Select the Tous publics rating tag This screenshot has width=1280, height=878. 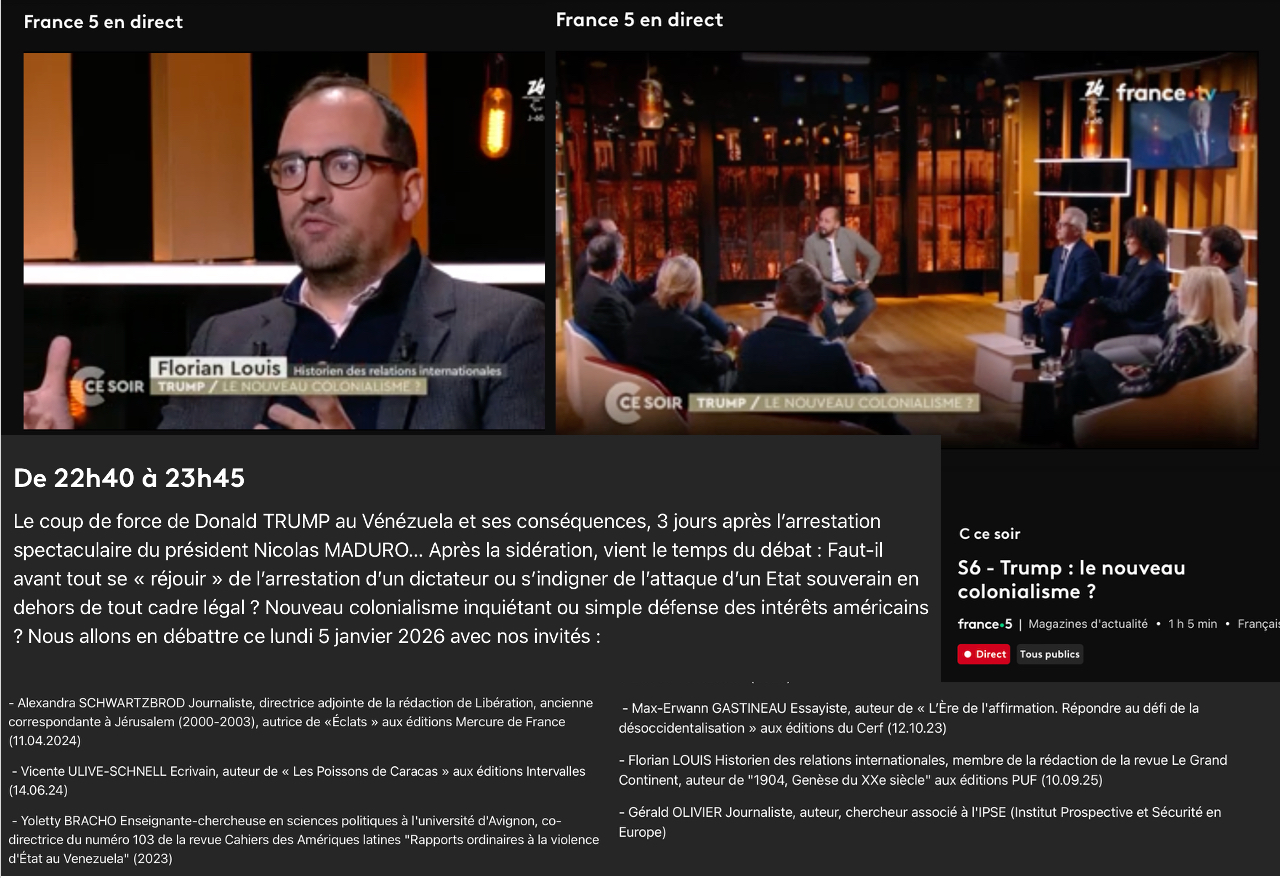[x=1050, y=654]
